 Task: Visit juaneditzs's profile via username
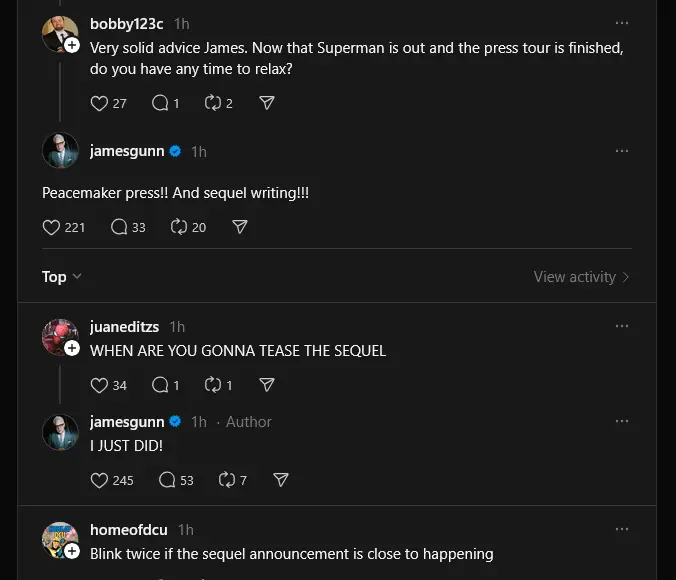(x=124, y=327)
